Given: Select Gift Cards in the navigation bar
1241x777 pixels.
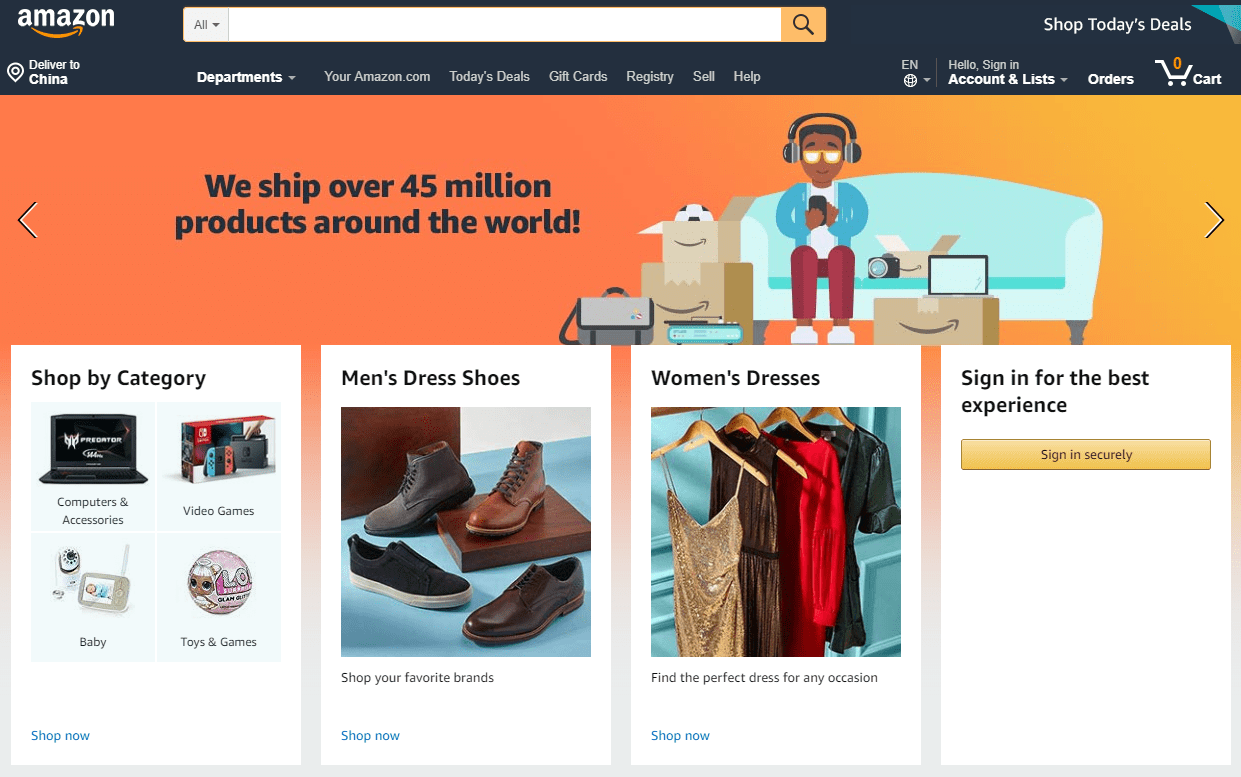Looking at the screenshot, I should (x=578, y=76).
